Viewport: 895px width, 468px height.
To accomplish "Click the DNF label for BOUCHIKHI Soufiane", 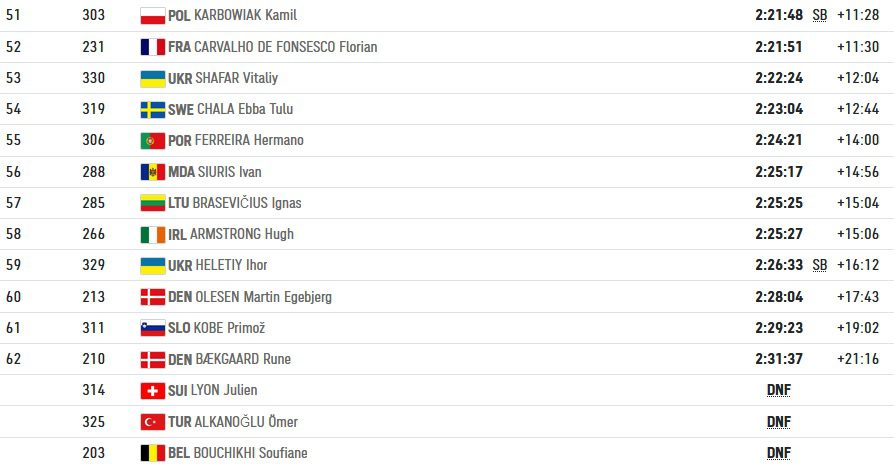I will click(x=779, y=453).
